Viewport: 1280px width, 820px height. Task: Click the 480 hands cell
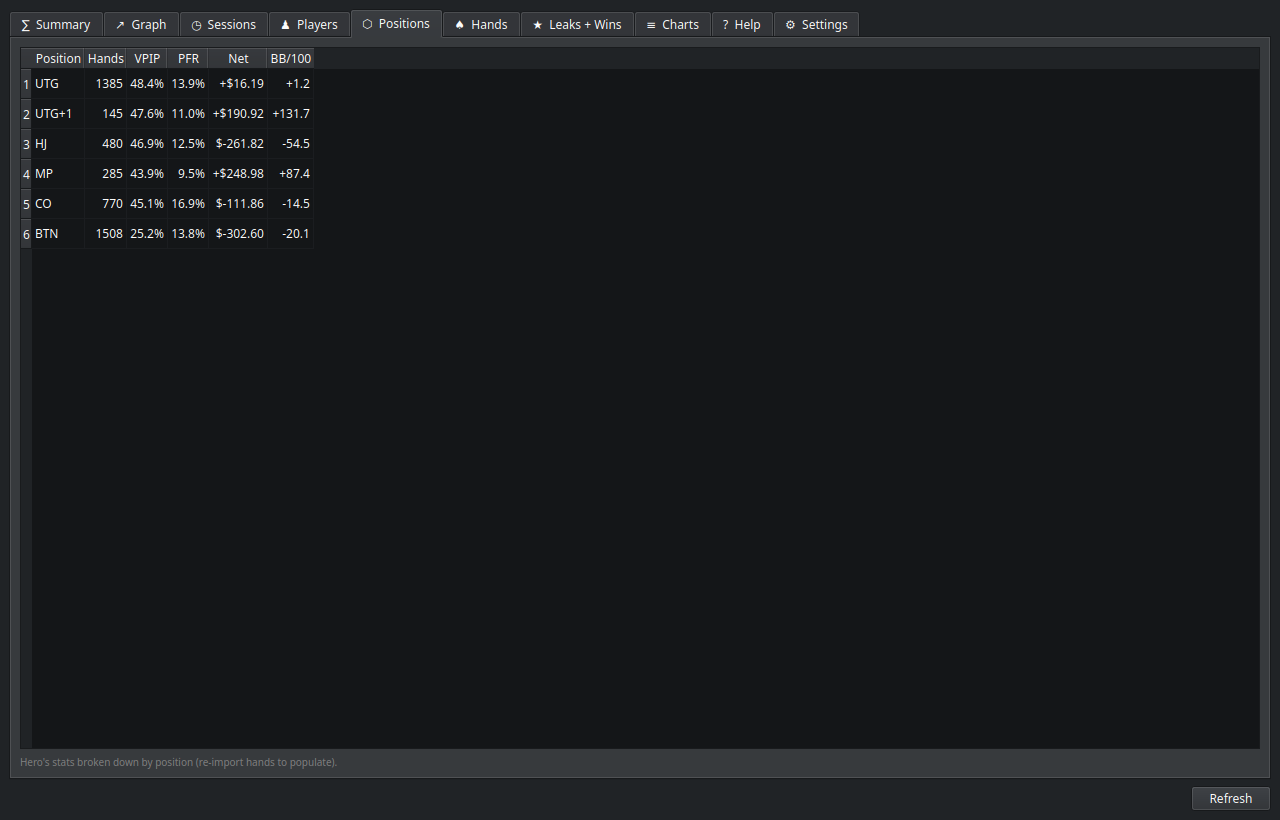[x=105, y=144]
